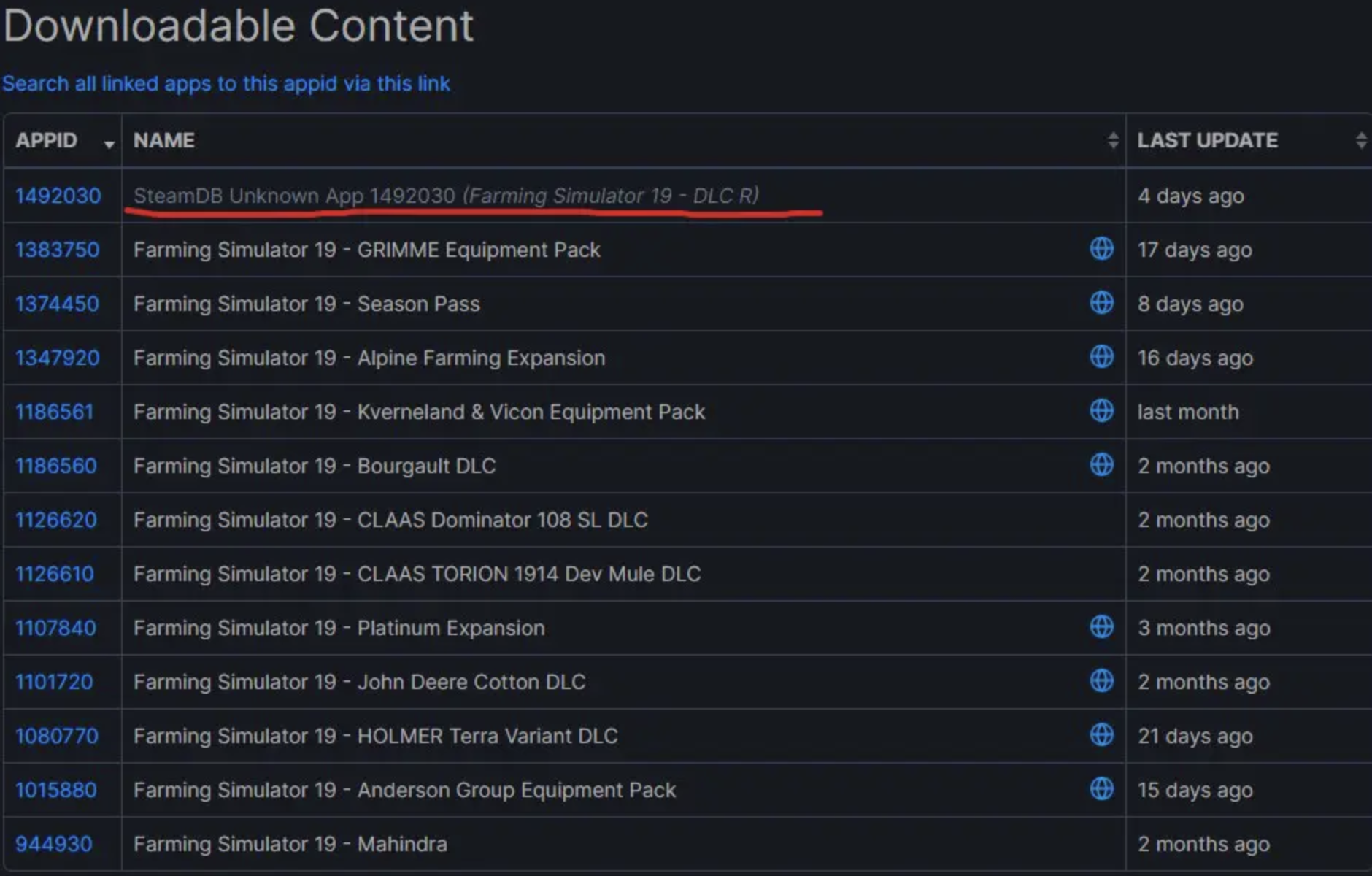Viewport: 1372px width, 876px height.
Task: Sort table by NAME column
Action: 624,140
